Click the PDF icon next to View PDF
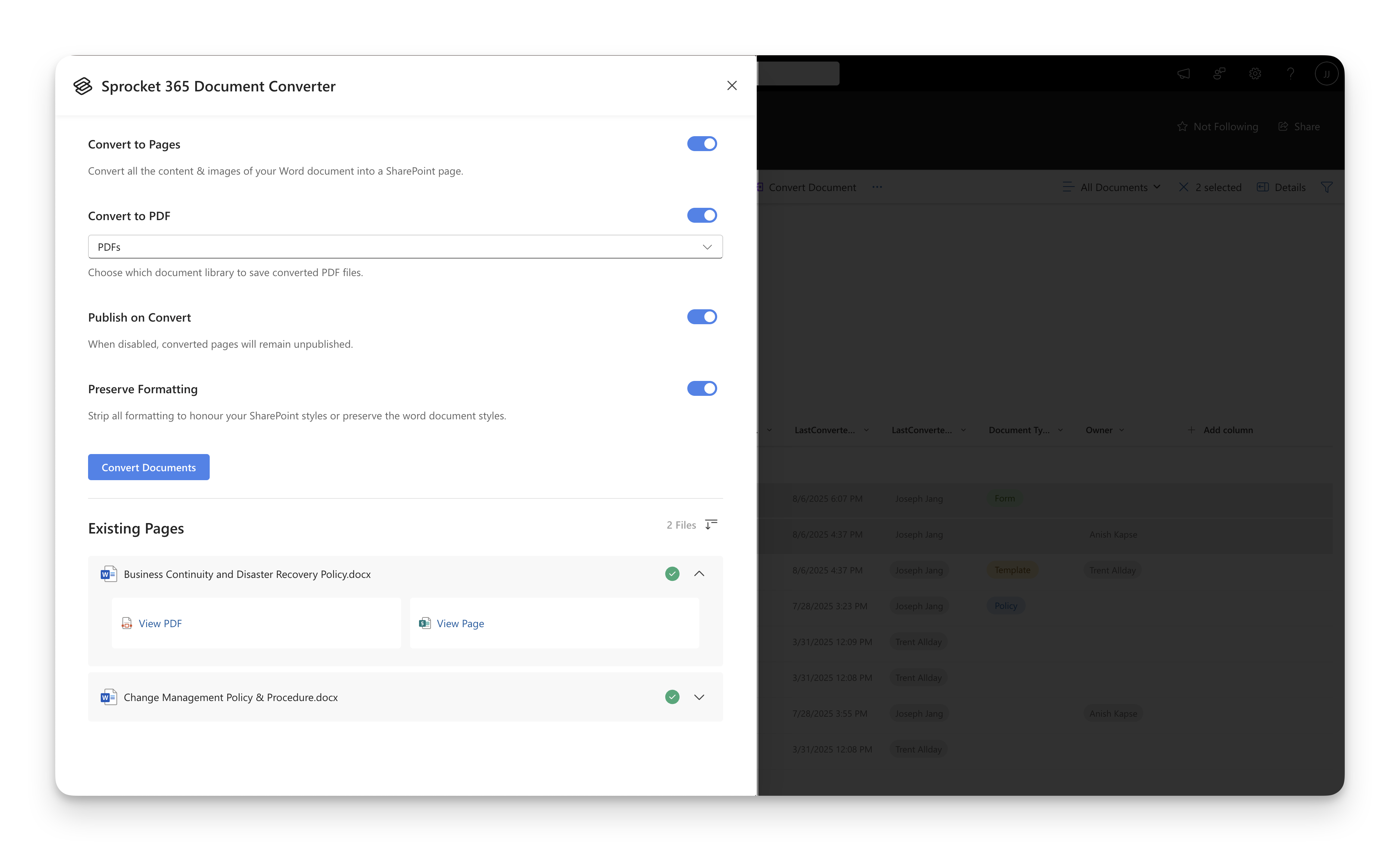Image resolution: width=1400 pixels, height=851 pixels. (127, 623)
